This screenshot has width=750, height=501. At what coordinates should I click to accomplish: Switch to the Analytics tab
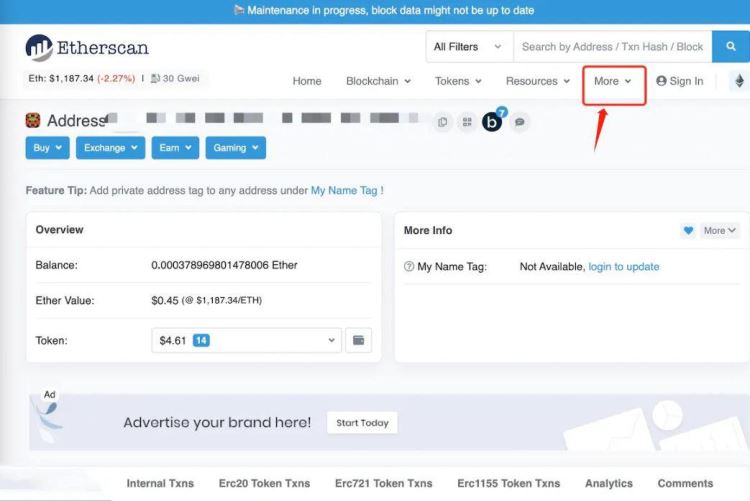click(609, 483)
